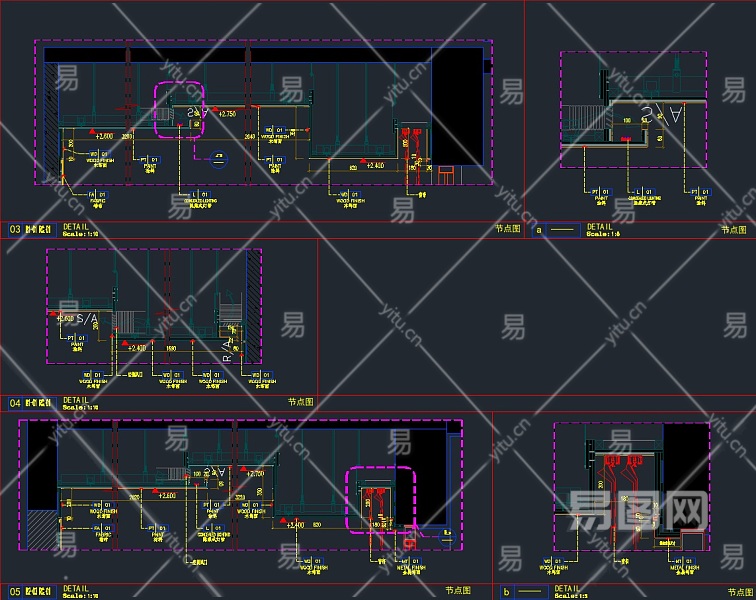Click the circular detail reference bubble in detail 05
Image resolution: width=756 pixels, height=600 pixels.
point(447,537)
